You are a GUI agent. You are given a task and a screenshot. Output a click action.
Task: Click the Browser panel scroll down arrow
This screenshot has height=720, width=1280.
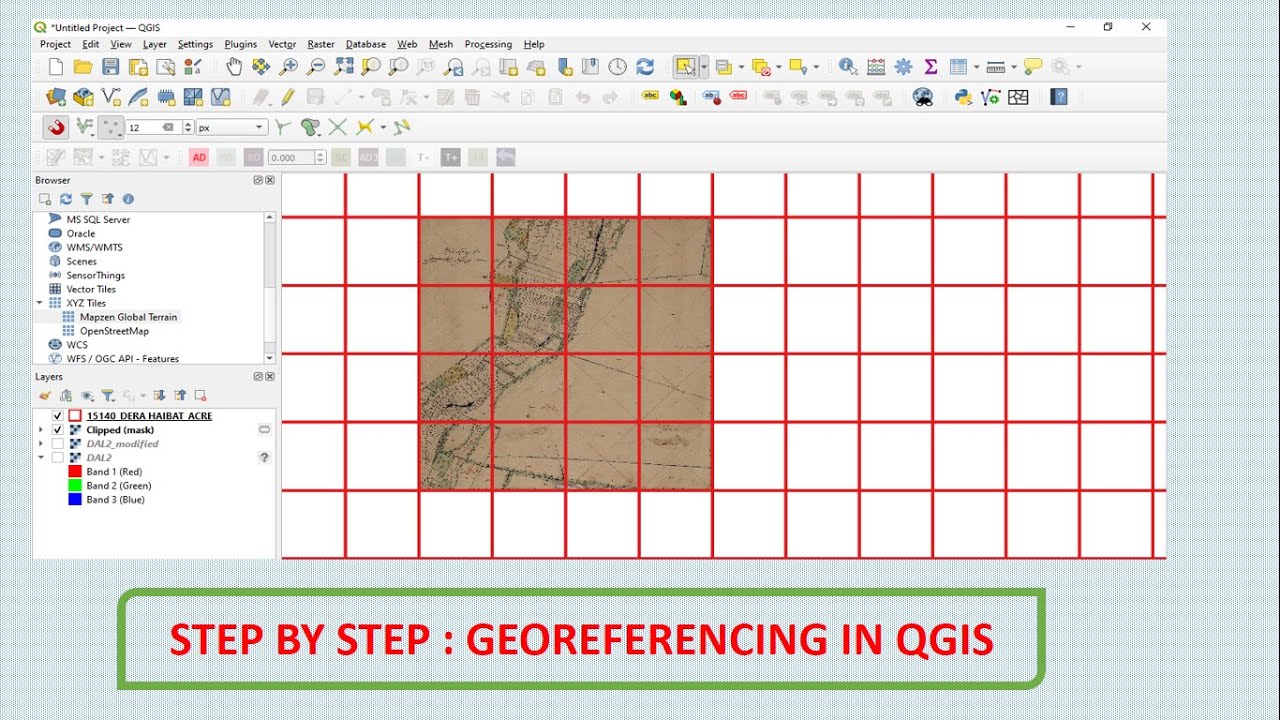tap(269, 358)
